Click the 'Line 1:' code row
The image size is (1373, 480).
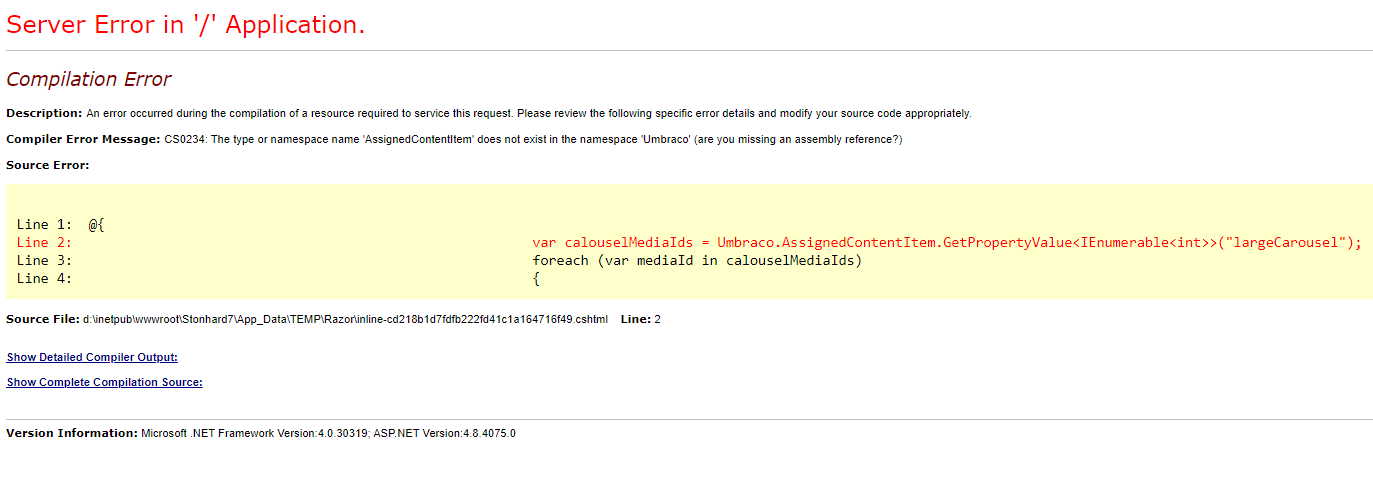pos(60,225)
